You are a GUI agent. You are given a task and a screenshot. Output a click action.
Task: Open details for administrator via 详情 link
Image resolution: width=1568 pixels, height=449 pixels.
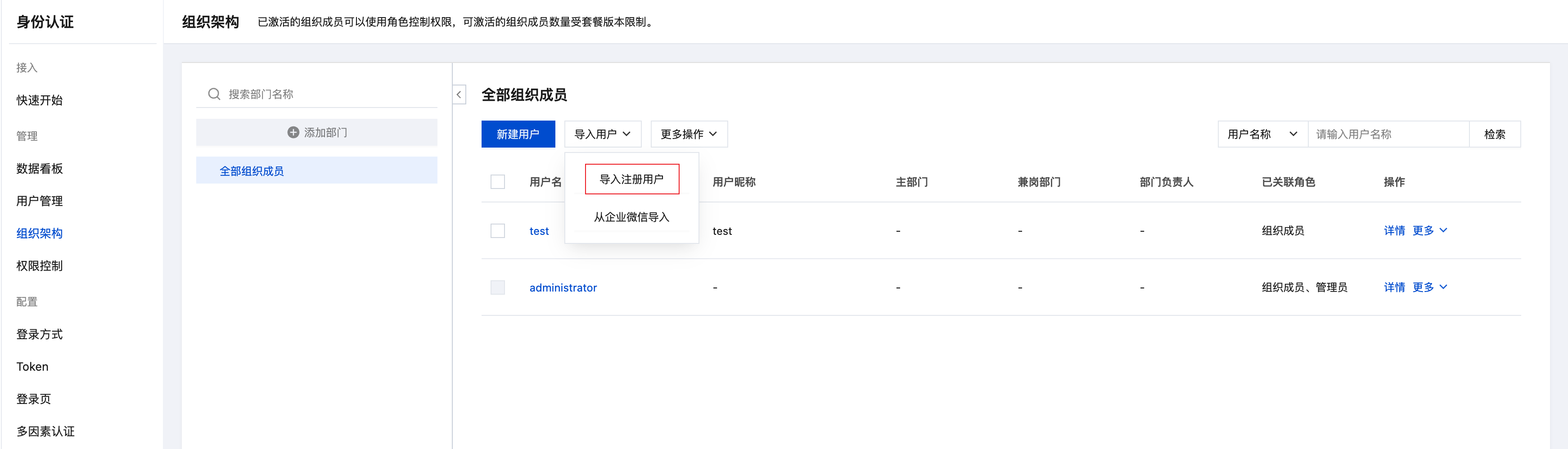click(x=1395, y=287)
